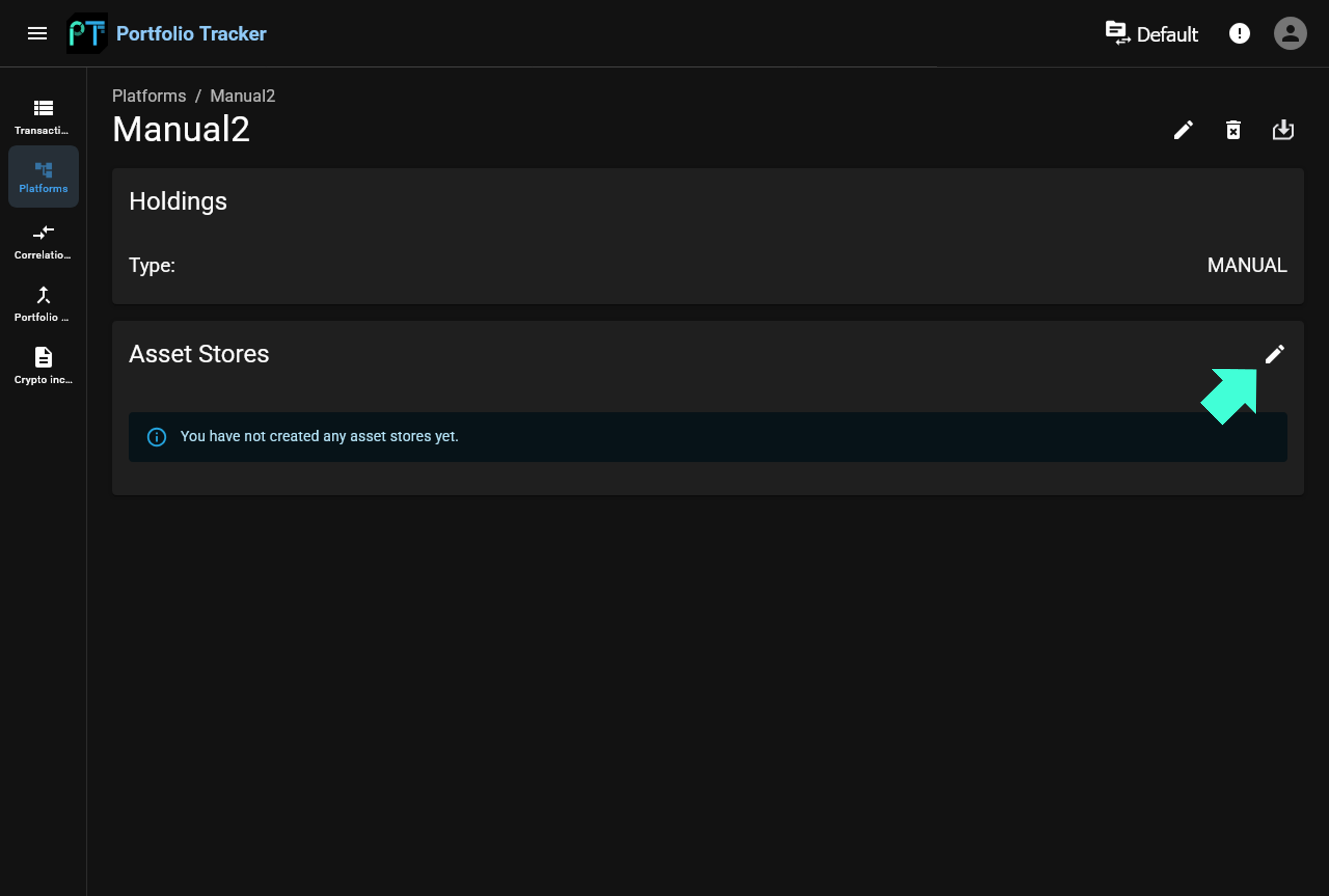The image size is (1329, 896).
Task: Delete the Manual2 platform with trash icon
Action: pos(1233,130)
